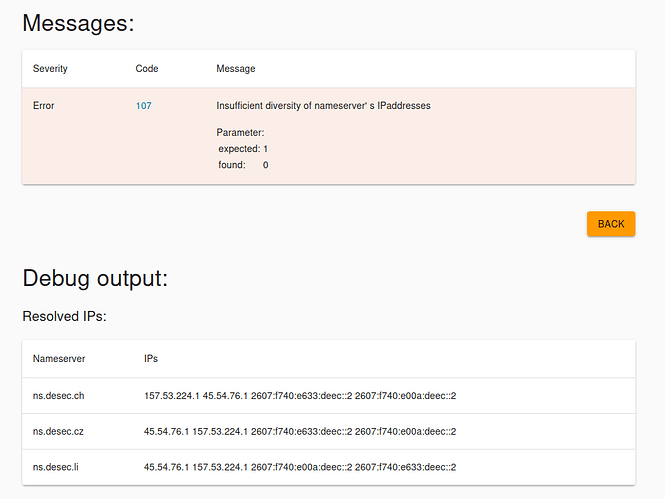Select the ns.desec.li nameserver cell
The height and width of the screenshot is (499, 665).
click(x=57, y=467)
